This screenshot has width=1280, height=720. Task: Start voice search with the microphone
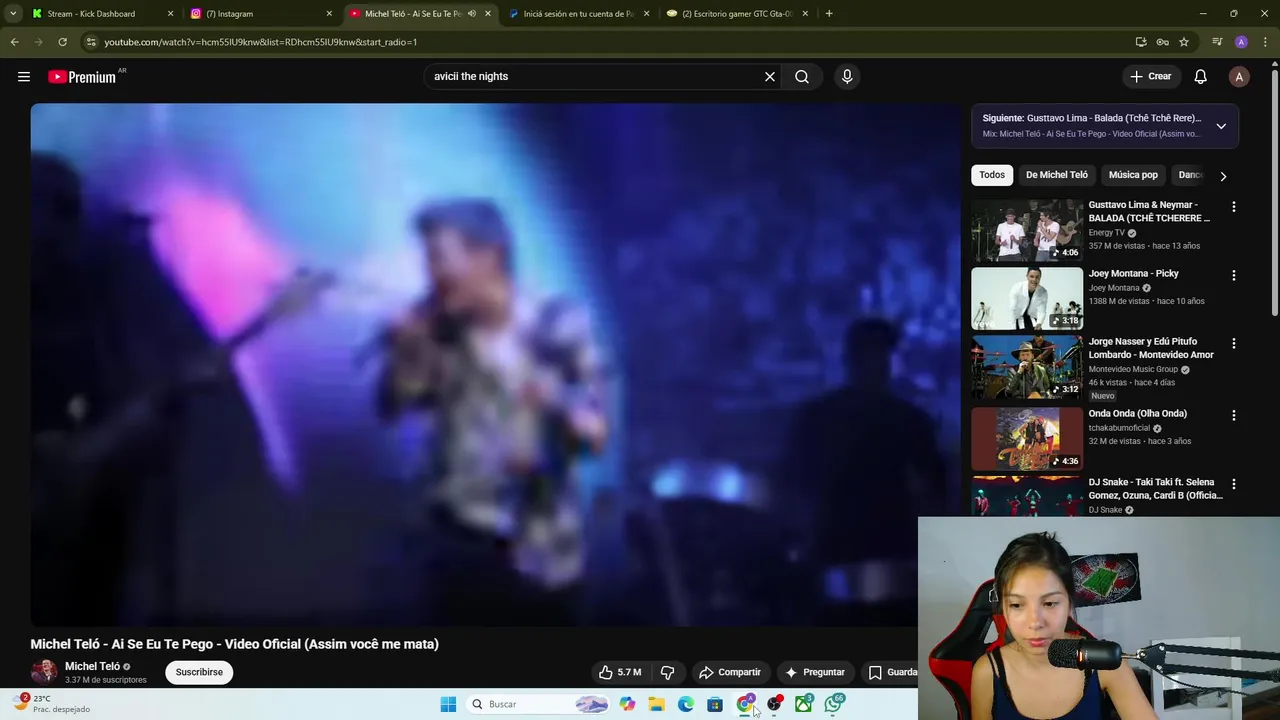847,76
